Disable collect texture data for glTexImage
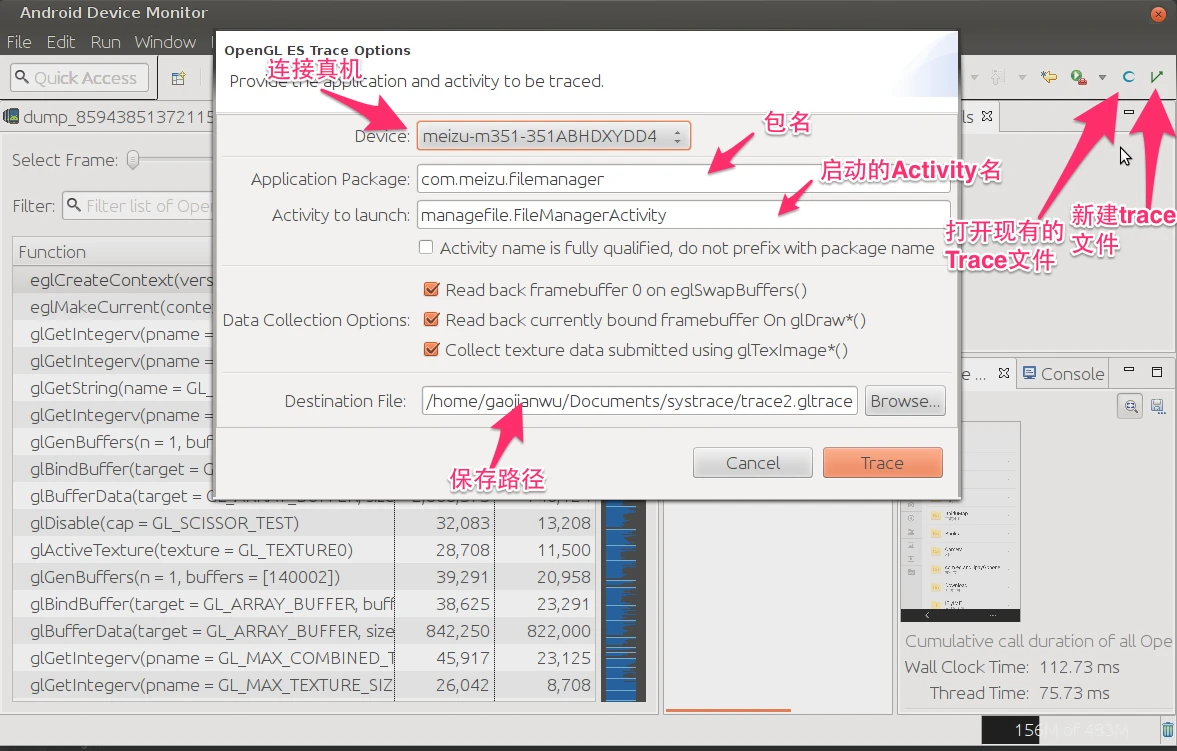The height and width of the screenshot is (751, 1177). [x=432, y=350]
